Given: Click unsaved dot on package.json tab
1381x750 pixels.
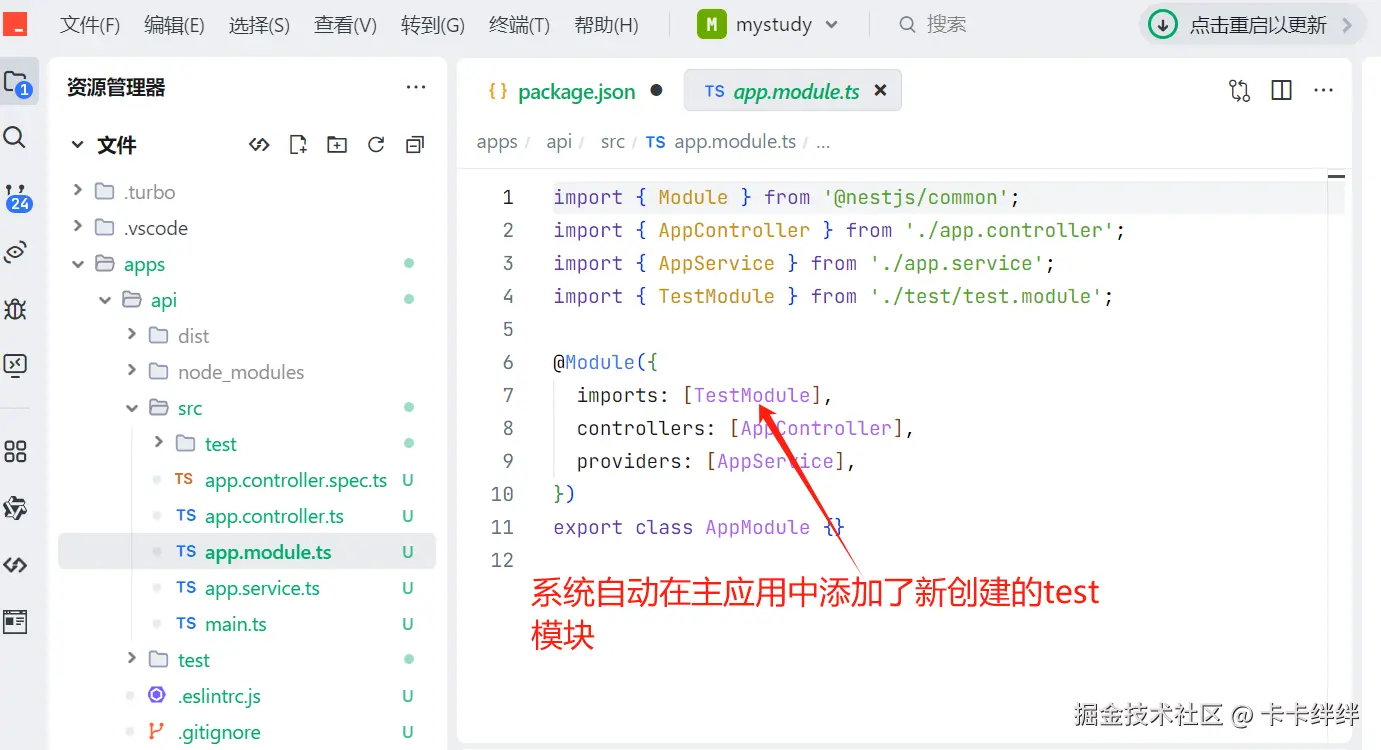Looking at the screenshot, I should point(656,90).
